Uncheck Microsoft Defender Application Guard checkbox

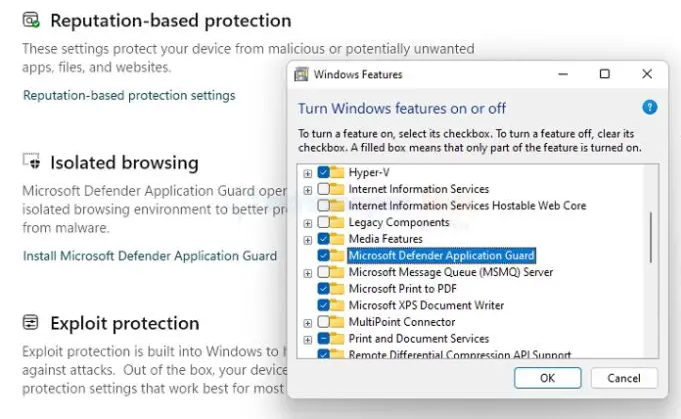324,256
